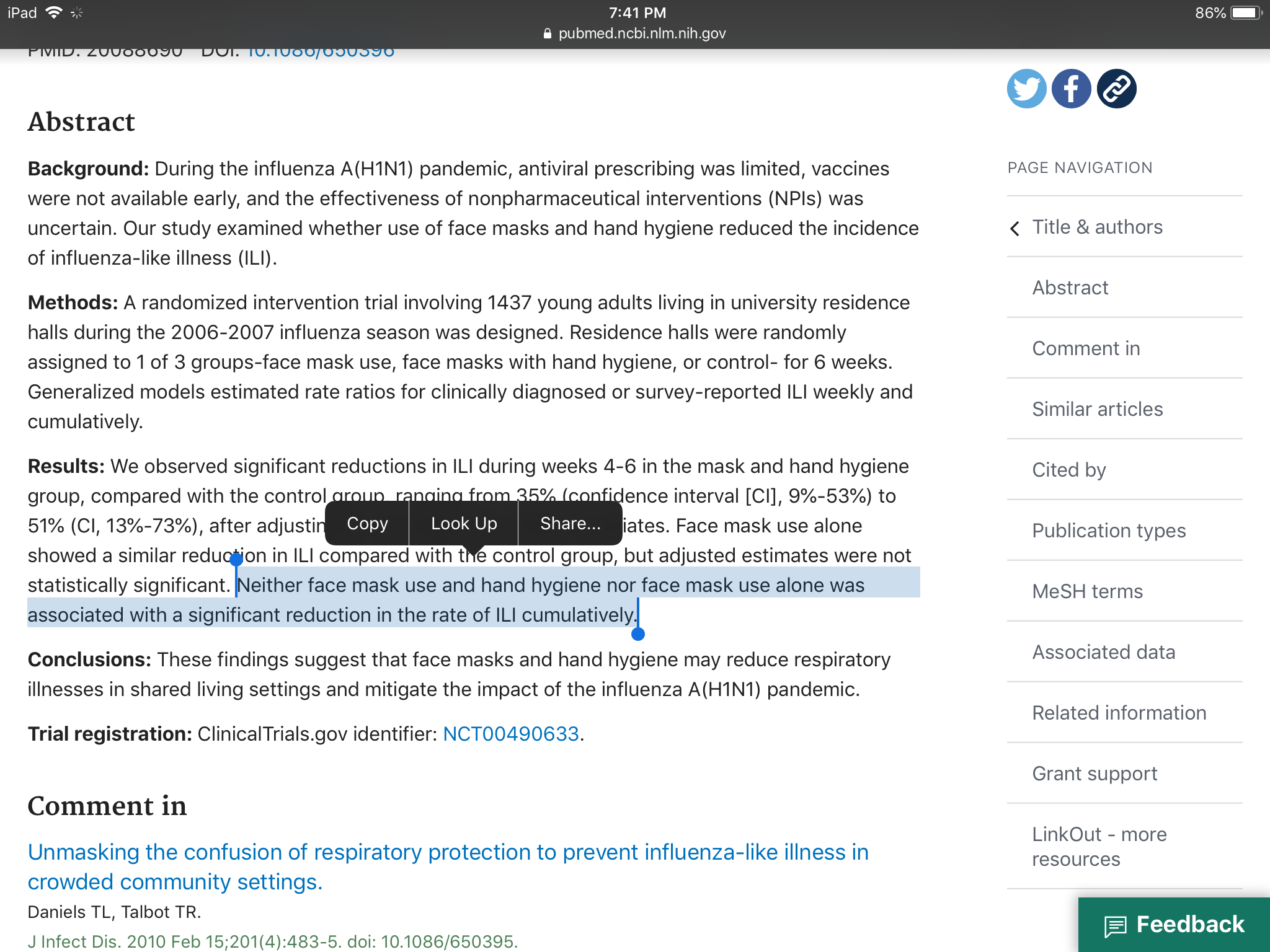Image resolution: width=1270 pixels, height=952 pixels.
Task: Copy permalink via chain link icon
Action: pos(1116,89)
